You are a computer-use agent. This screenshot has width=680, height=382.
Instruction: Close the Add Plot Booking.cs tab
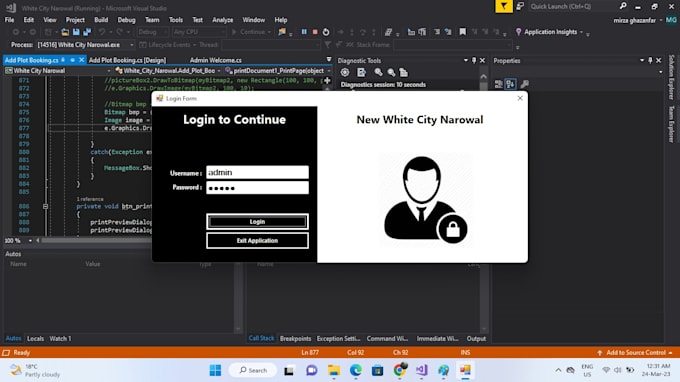point(81,60)
